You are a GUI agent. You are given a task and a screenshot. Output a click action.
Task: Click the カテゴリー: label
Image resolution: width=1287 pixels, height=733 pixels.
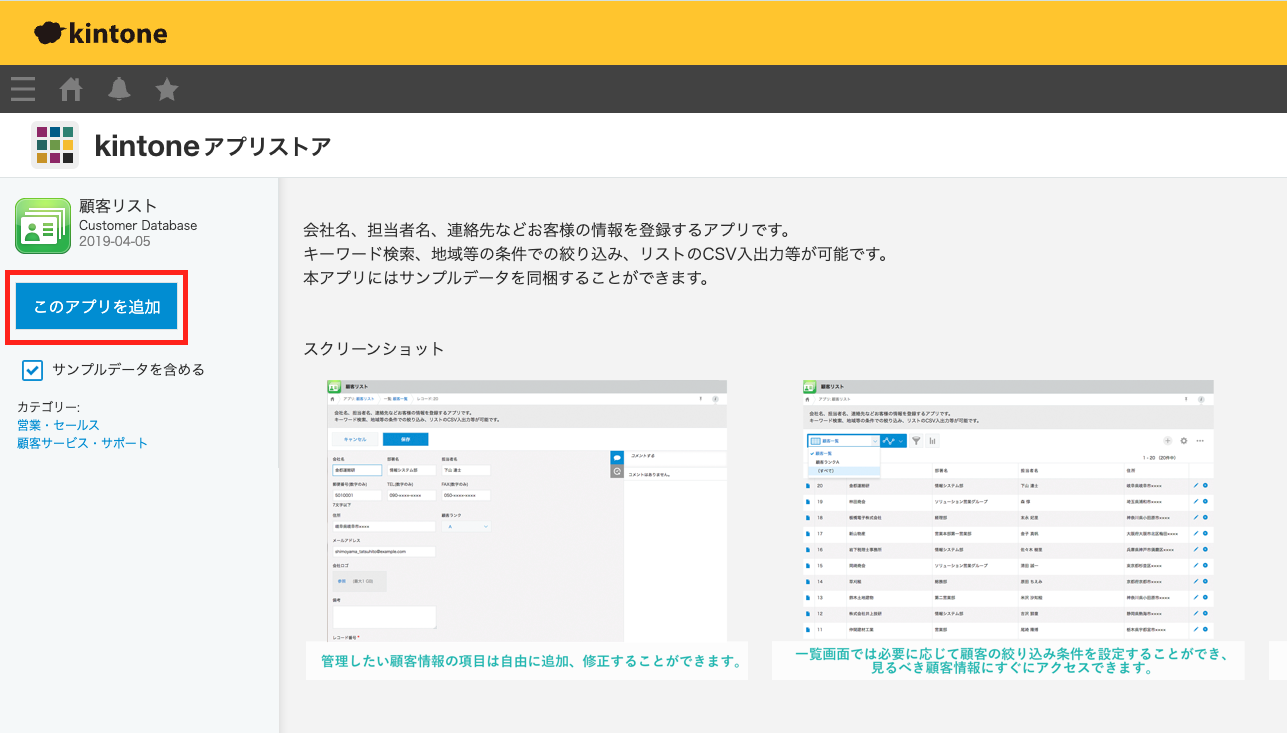click(x=48, y=407)
